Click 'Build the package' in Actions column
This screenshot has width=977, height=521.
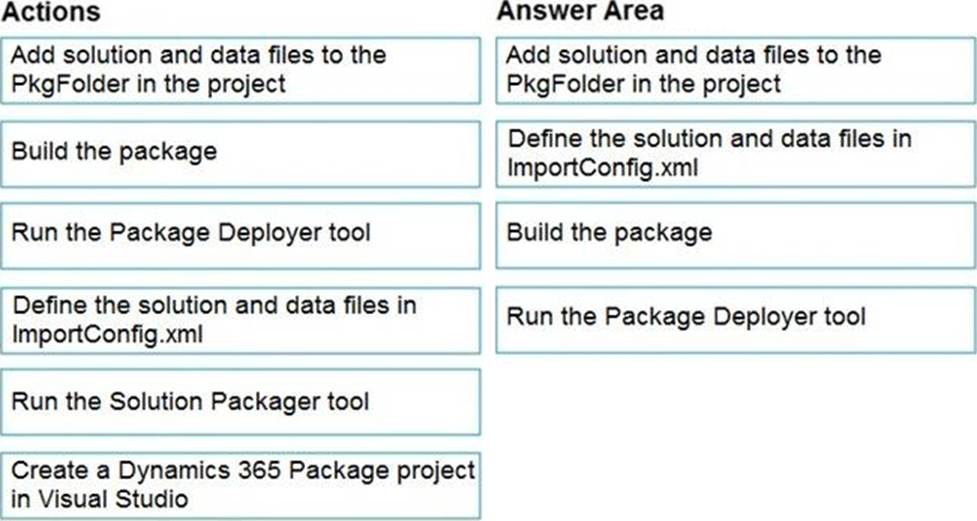(x=241, y=154)
